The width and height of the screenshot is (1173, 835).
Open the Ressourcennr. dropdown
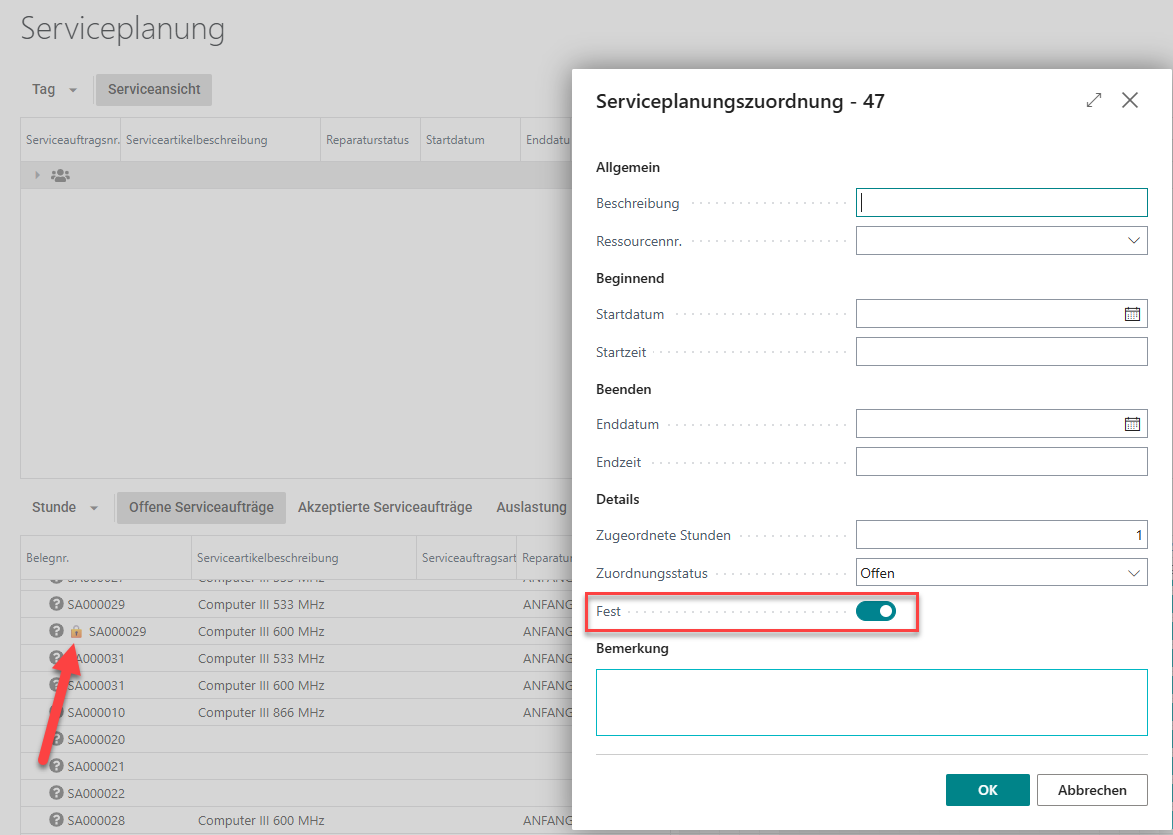tap(1133, 240)
